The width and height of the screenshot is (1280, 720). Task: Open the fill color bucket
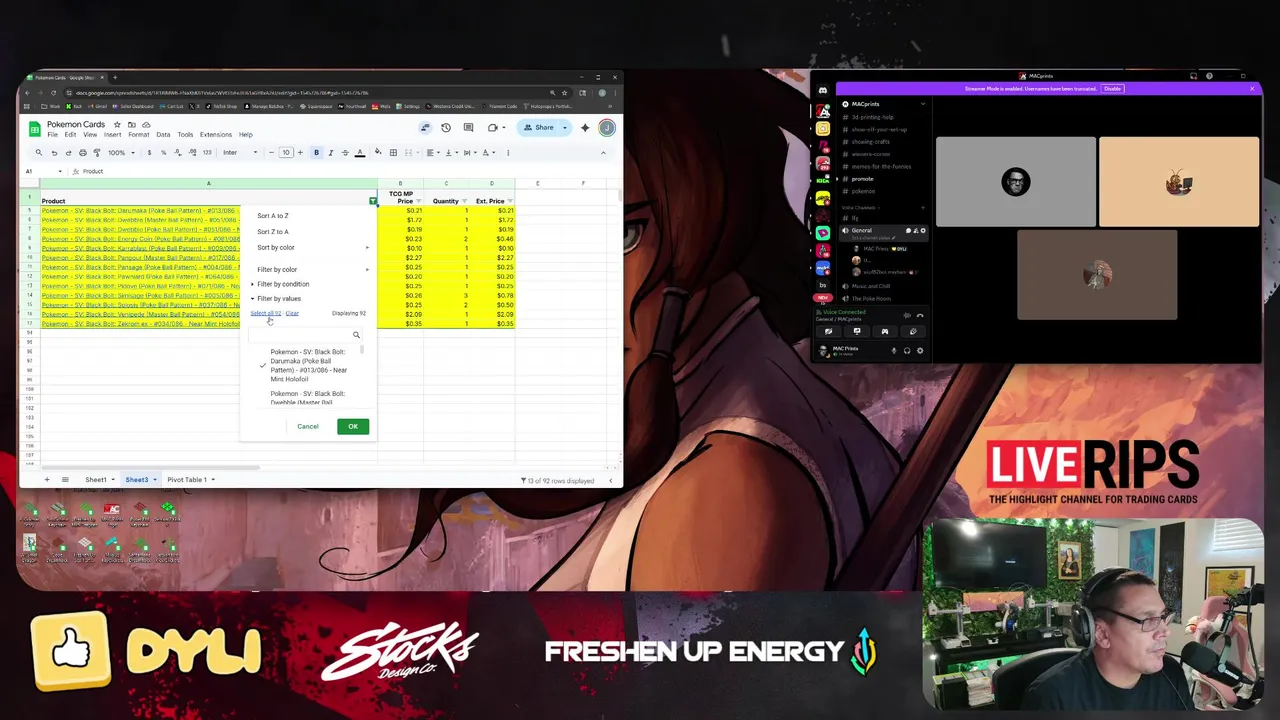pos(378,153)
